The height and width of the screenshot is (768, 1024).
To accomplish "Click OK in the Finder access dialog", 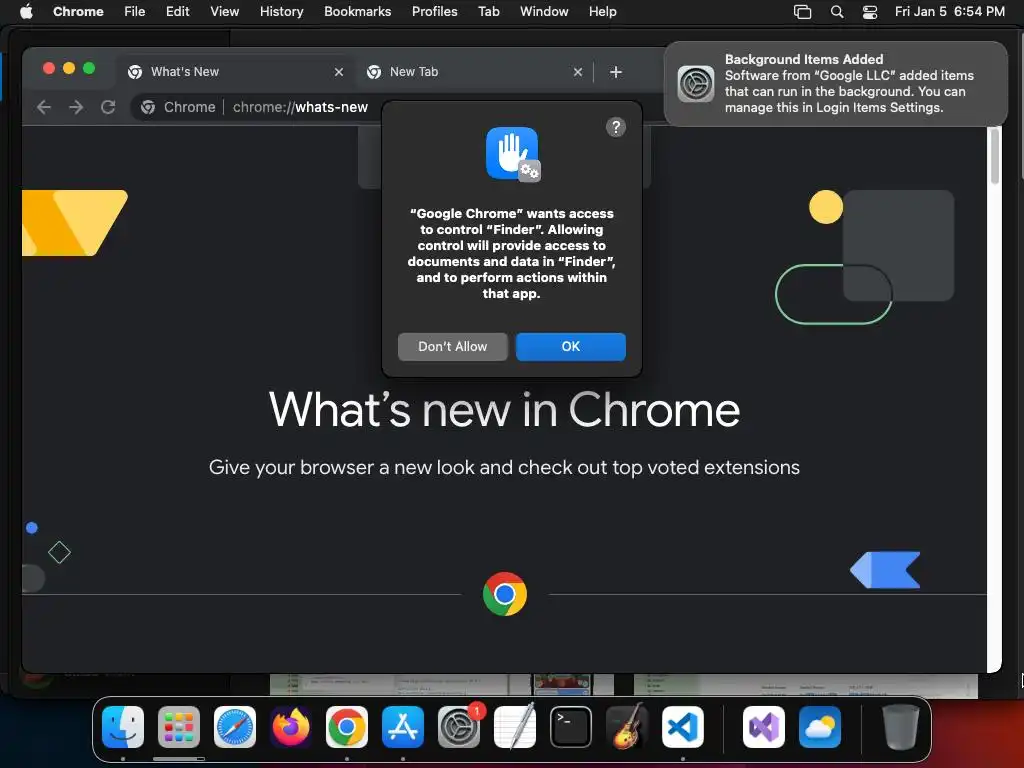I will point(570,347).
